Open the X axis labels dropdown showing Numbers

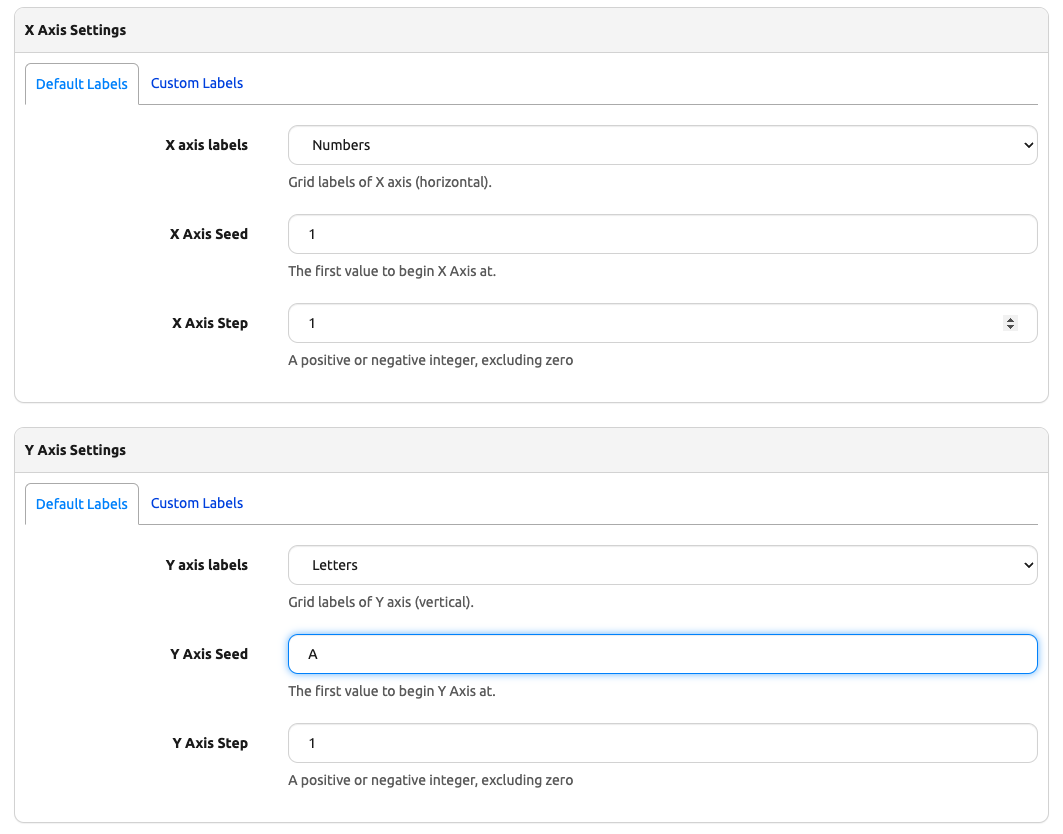coord(662,145)
